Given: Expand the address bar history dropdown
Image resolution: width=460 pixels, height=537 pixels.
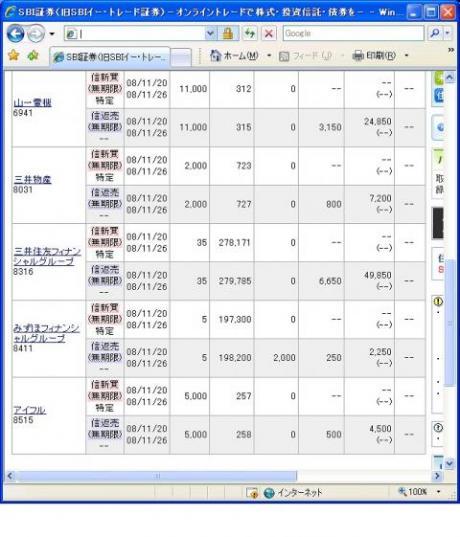Looking at the screenshot, I should (x=210, y=34).
